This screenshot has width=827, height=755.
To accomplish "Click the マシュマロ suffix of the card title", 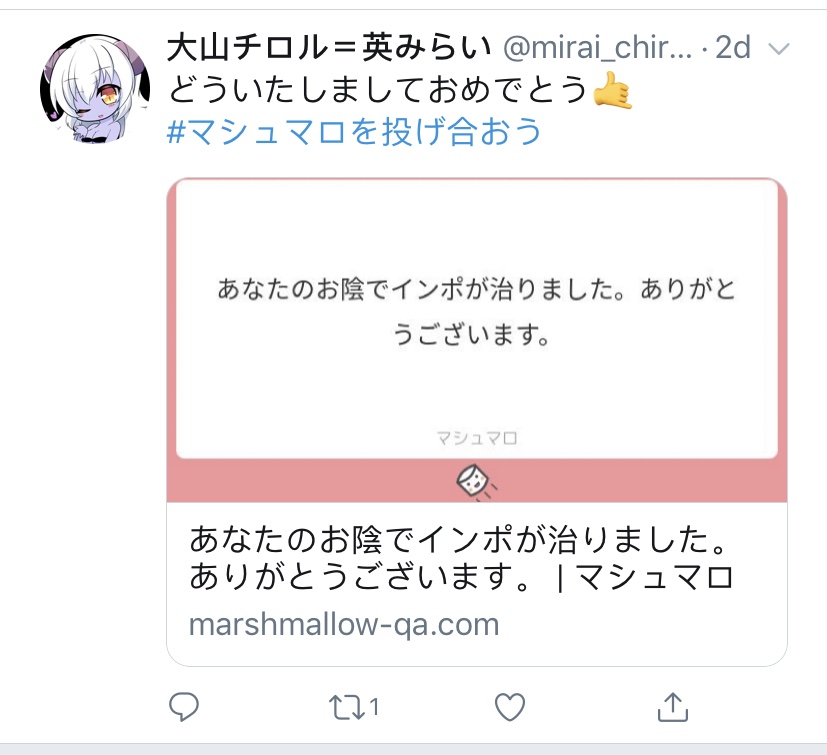I will click(x=655, y=577).
